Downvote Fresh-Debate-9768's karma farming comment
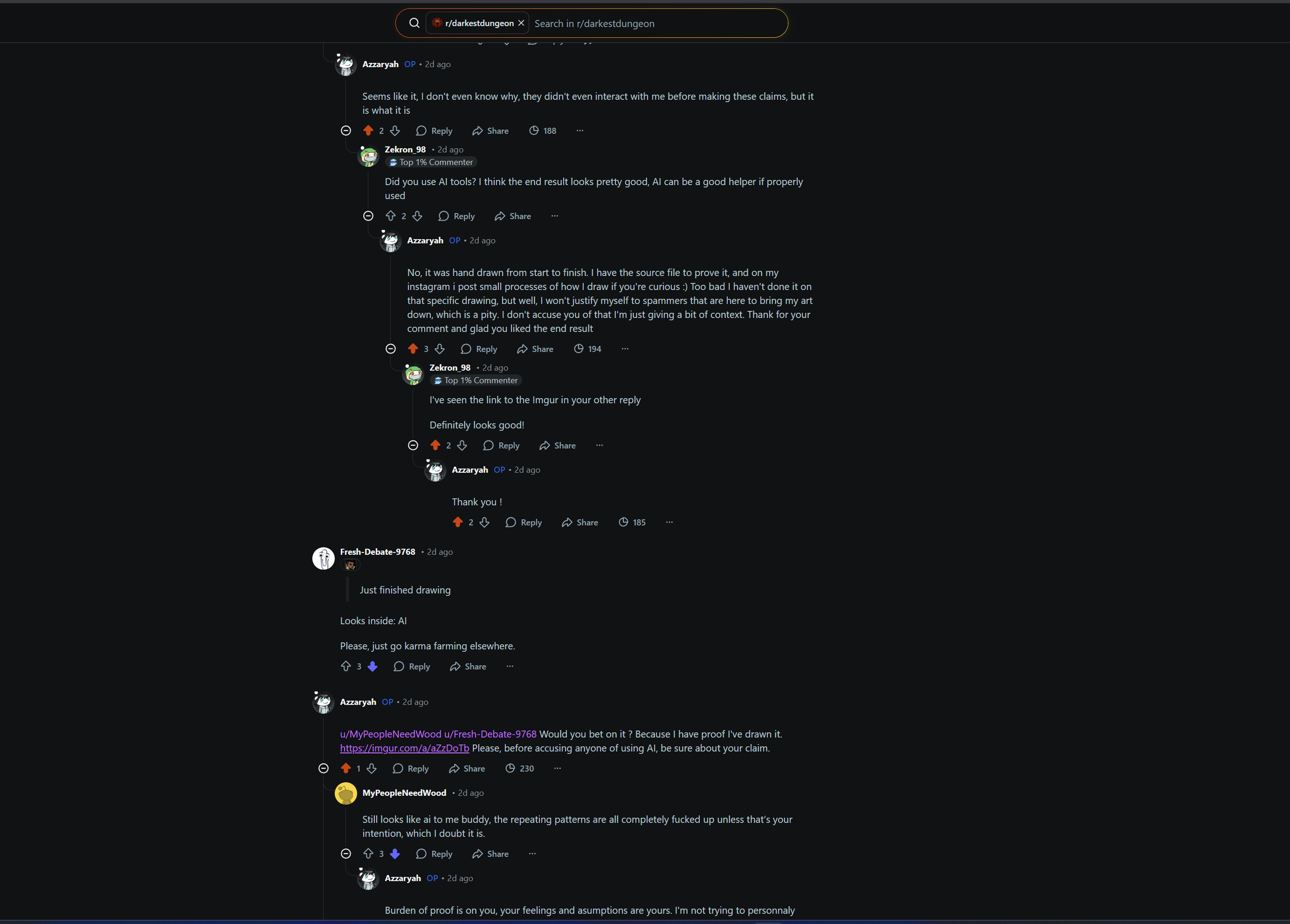This screenshot has height=924, width=1290. pos(373,666)
